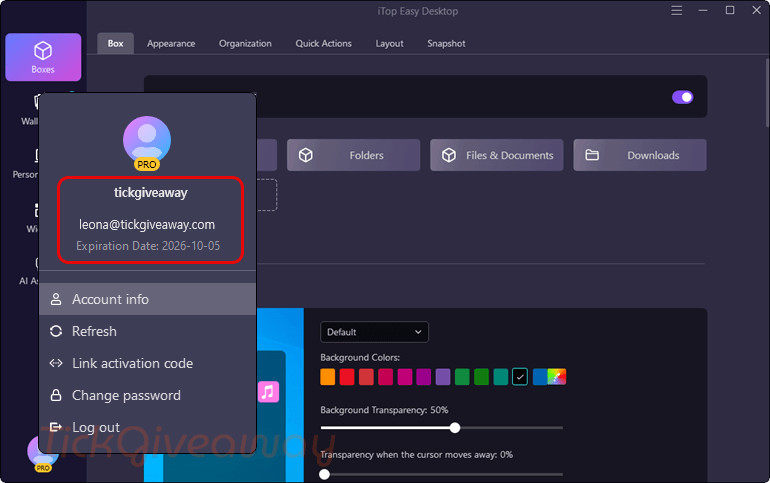Pick the orange background color swatch
The image size is (770, 483).
328,377
